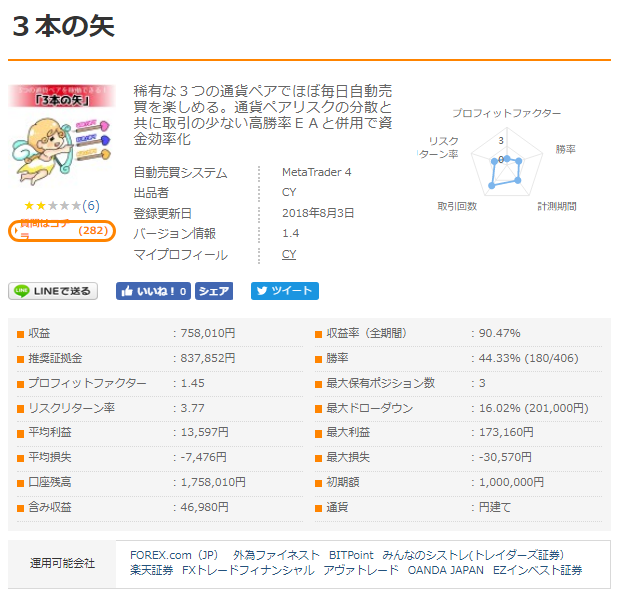Click the 計測期間 radar chart label
The image size is (627, 607).
[x=557, y=206]
